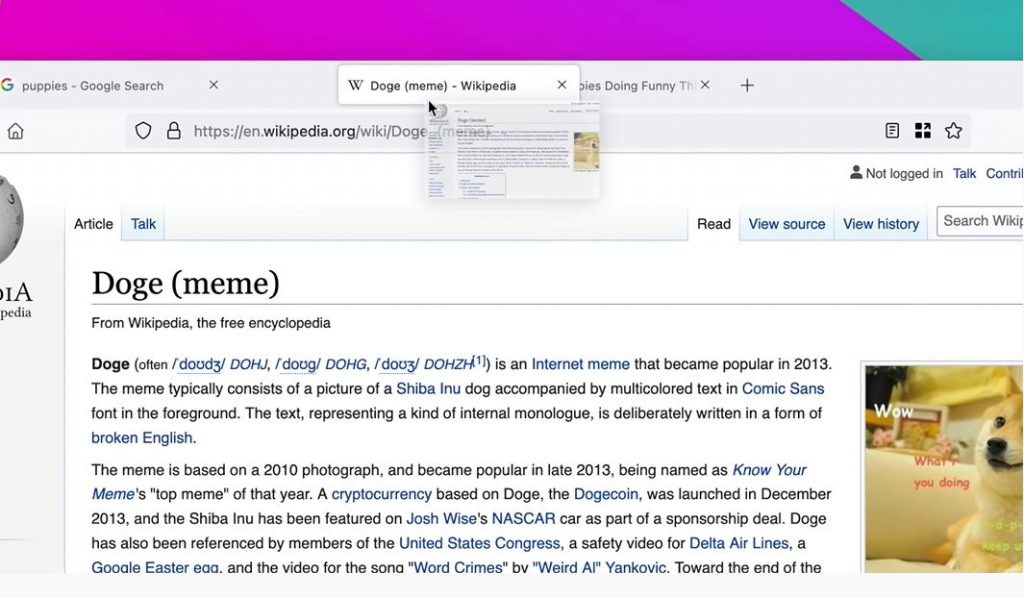The height and width of the screenshot is (598, 1024).
Task: Click the QR code grid icon in address bar
Action: point(923,131)
